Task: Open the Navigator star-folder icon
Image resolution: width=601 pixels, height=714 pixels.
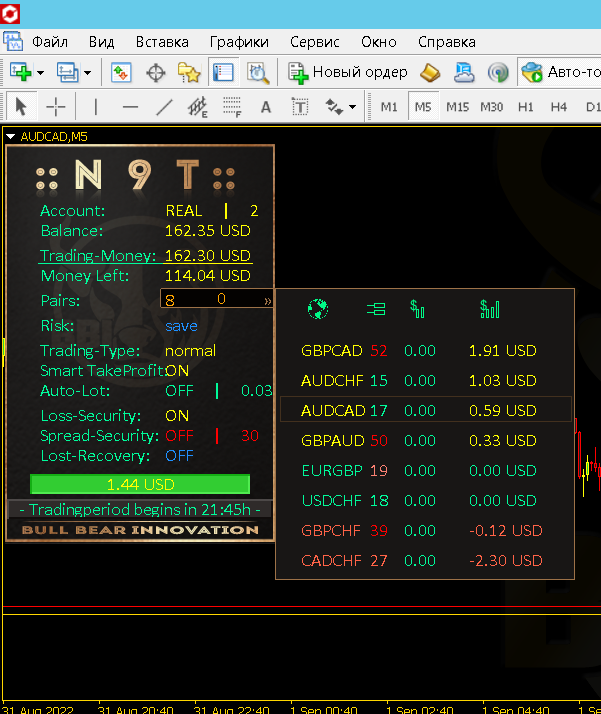Action: 189,72
